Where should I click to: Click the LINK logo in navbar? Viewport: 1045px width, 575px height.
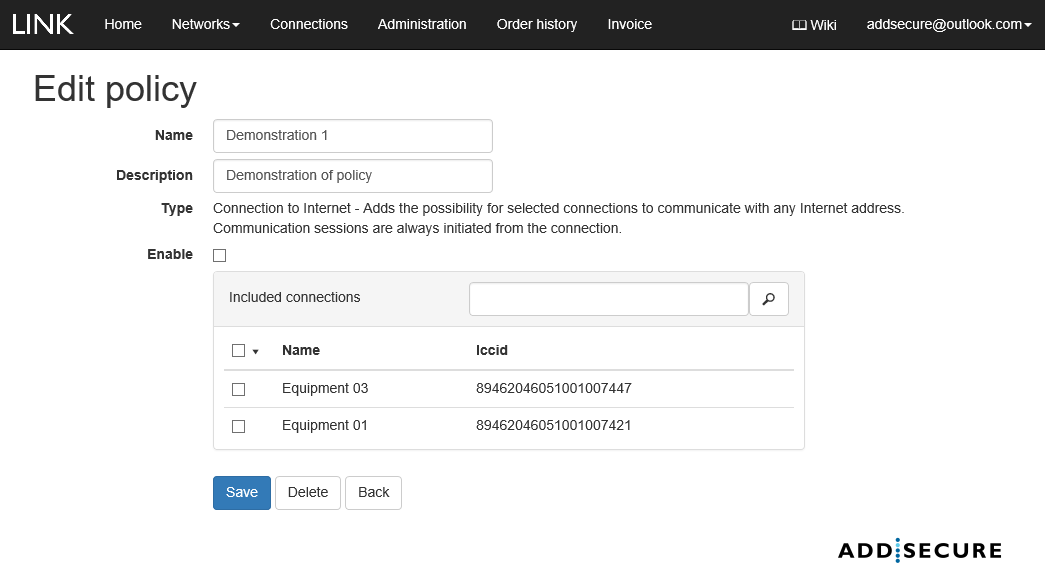pyautogui.click(x=43, y=24)
